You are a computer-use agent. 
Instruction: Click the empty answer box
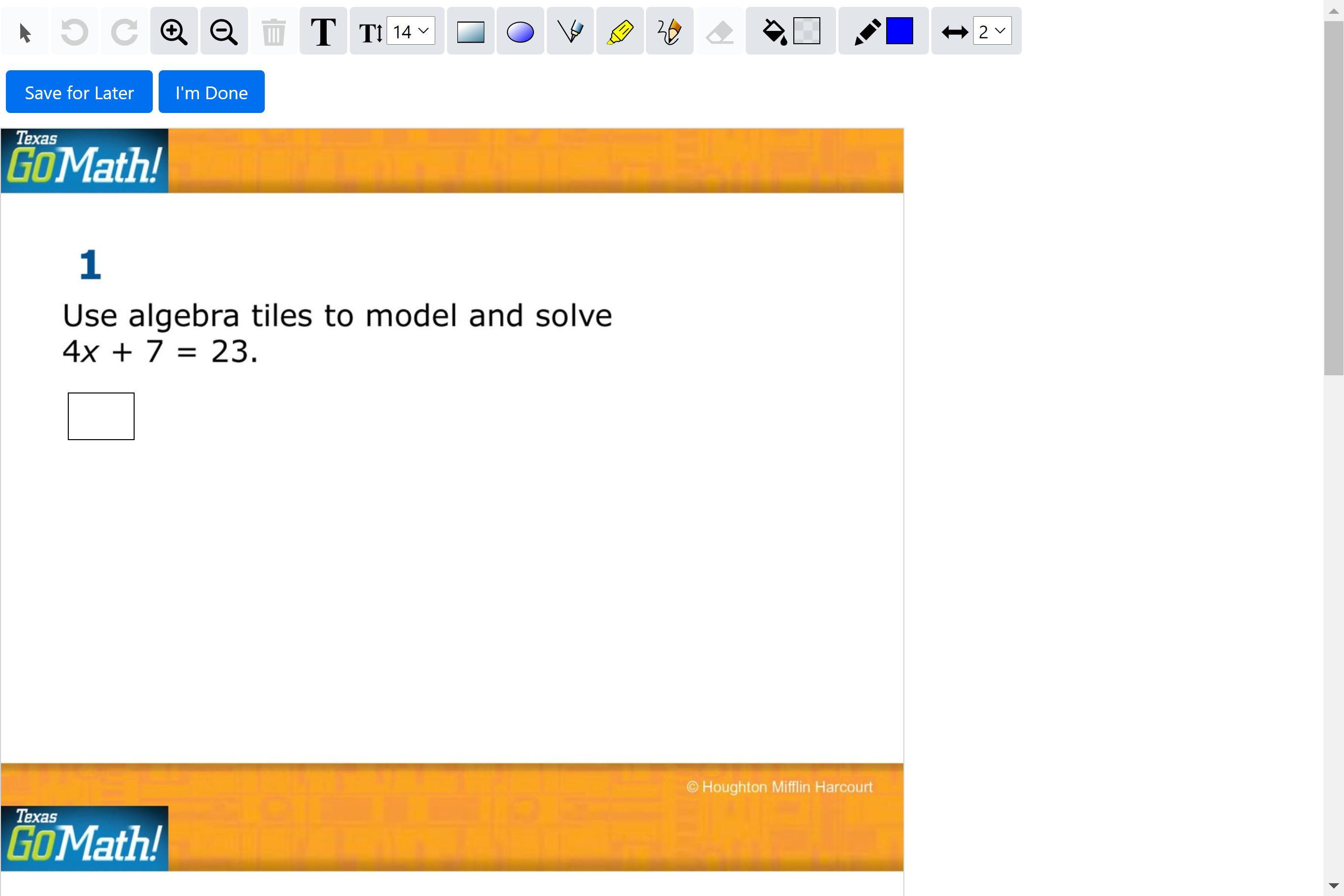(x=101, y=416)
